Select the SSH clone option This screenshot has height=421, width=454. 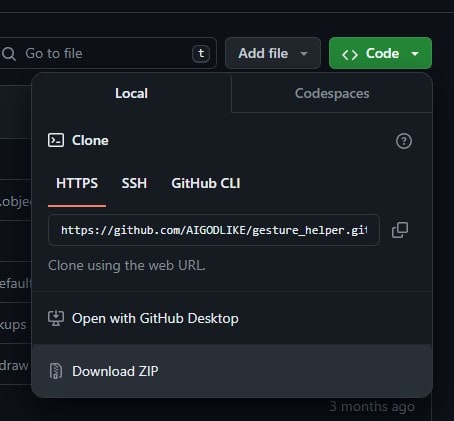134,183
